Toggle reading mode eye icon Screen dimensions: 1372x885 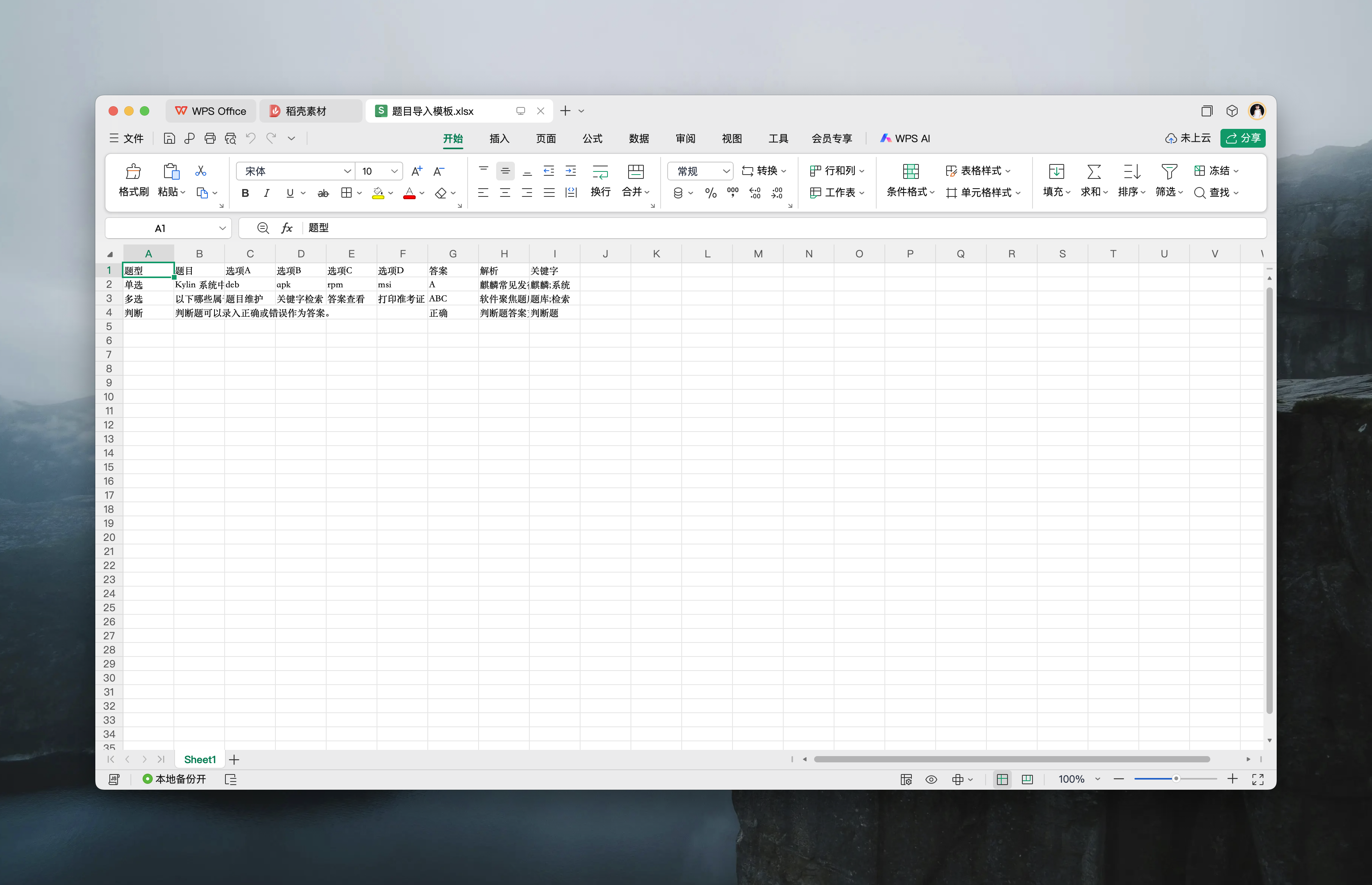931,780
